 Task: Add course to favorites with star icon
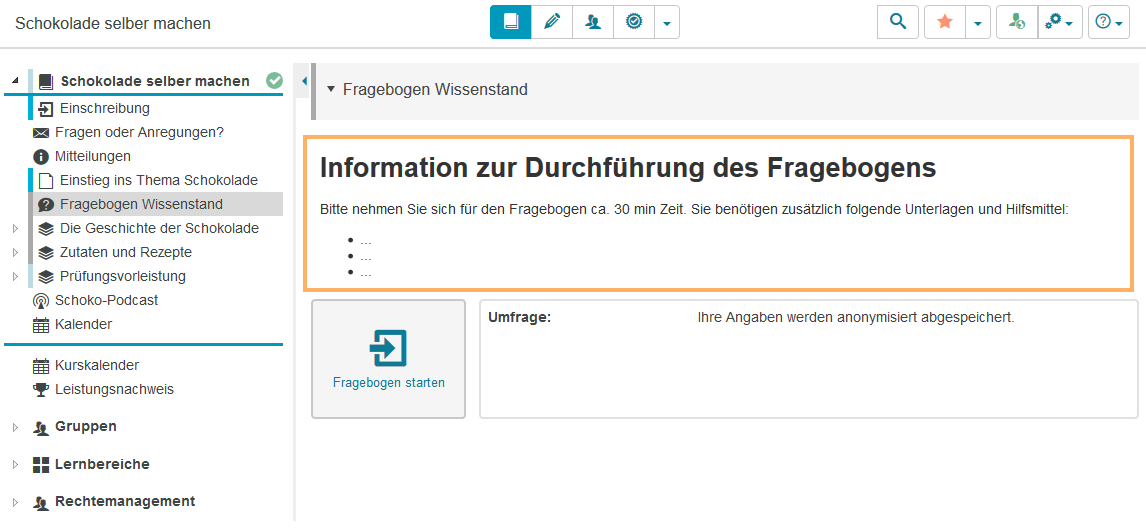[944, 22]
